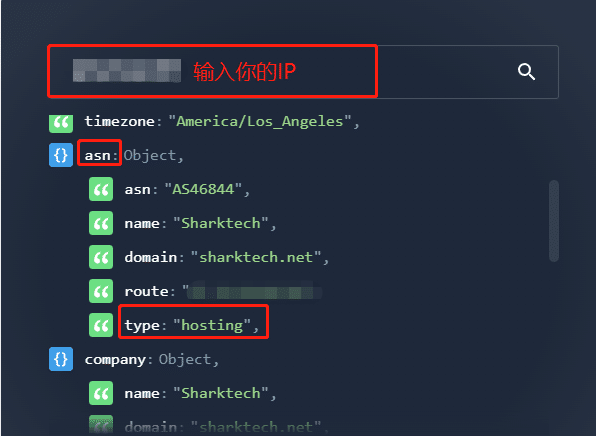Click string icon beside type hosting
This screenshot has height=436, width=596.
(x=101, y=325)
